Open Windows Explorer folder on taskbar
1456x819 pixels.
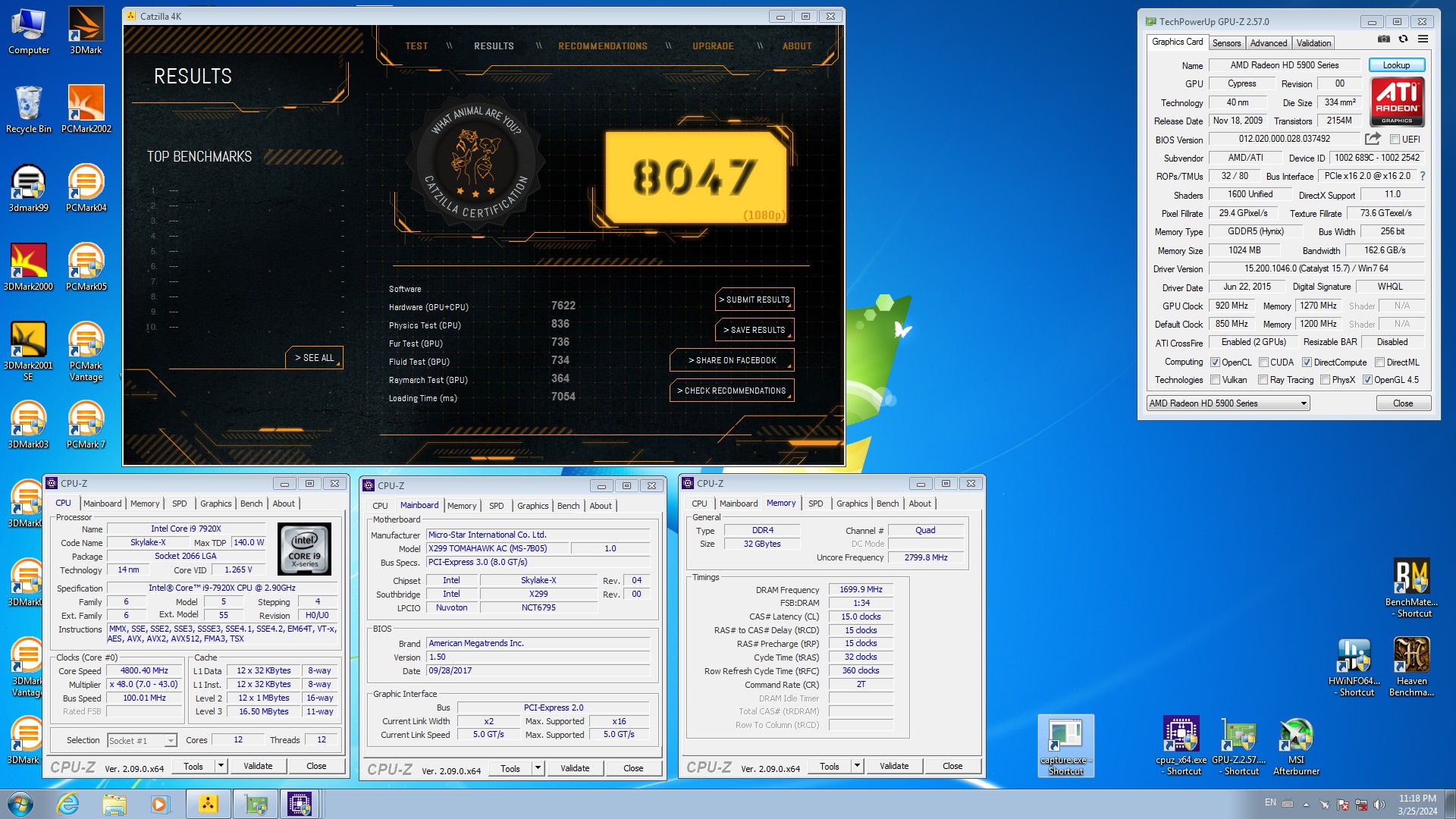pos(114,804)
